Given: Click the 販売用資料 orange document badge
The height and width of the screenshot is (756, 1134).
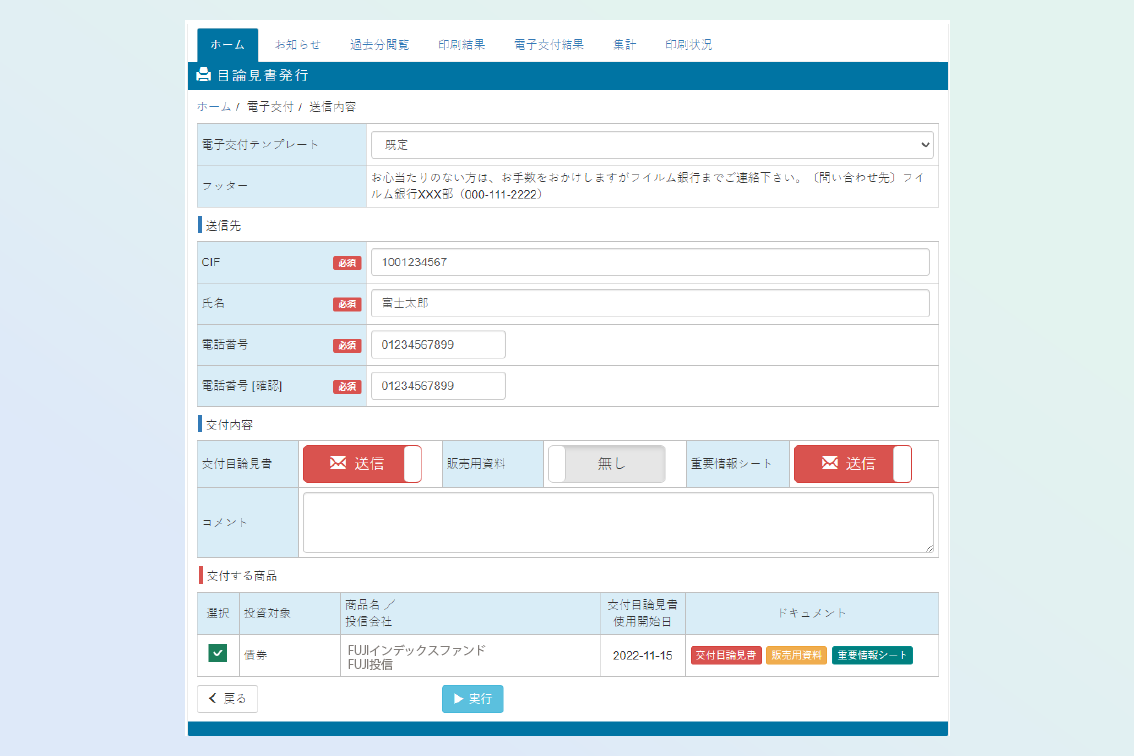Looking at the screenshot, I should (x=796, y=655).
